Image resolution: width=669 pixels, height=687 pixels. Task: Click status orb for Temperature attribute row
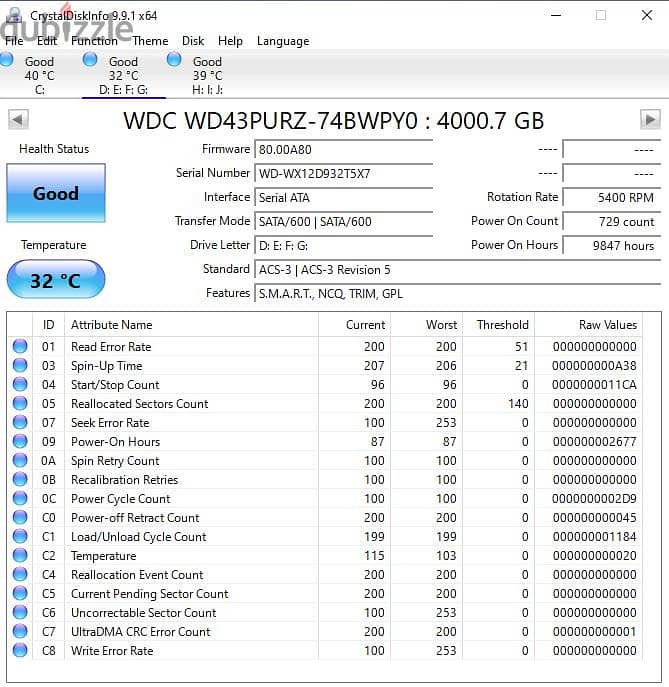coord(20,556)
